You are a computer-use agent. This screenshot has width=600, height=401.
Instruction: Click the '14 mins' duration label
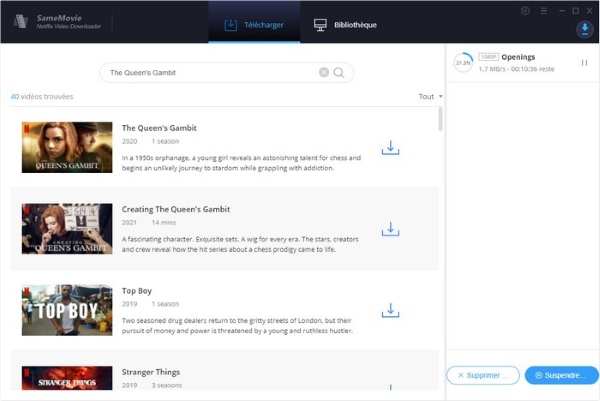(x=164, y=222)
